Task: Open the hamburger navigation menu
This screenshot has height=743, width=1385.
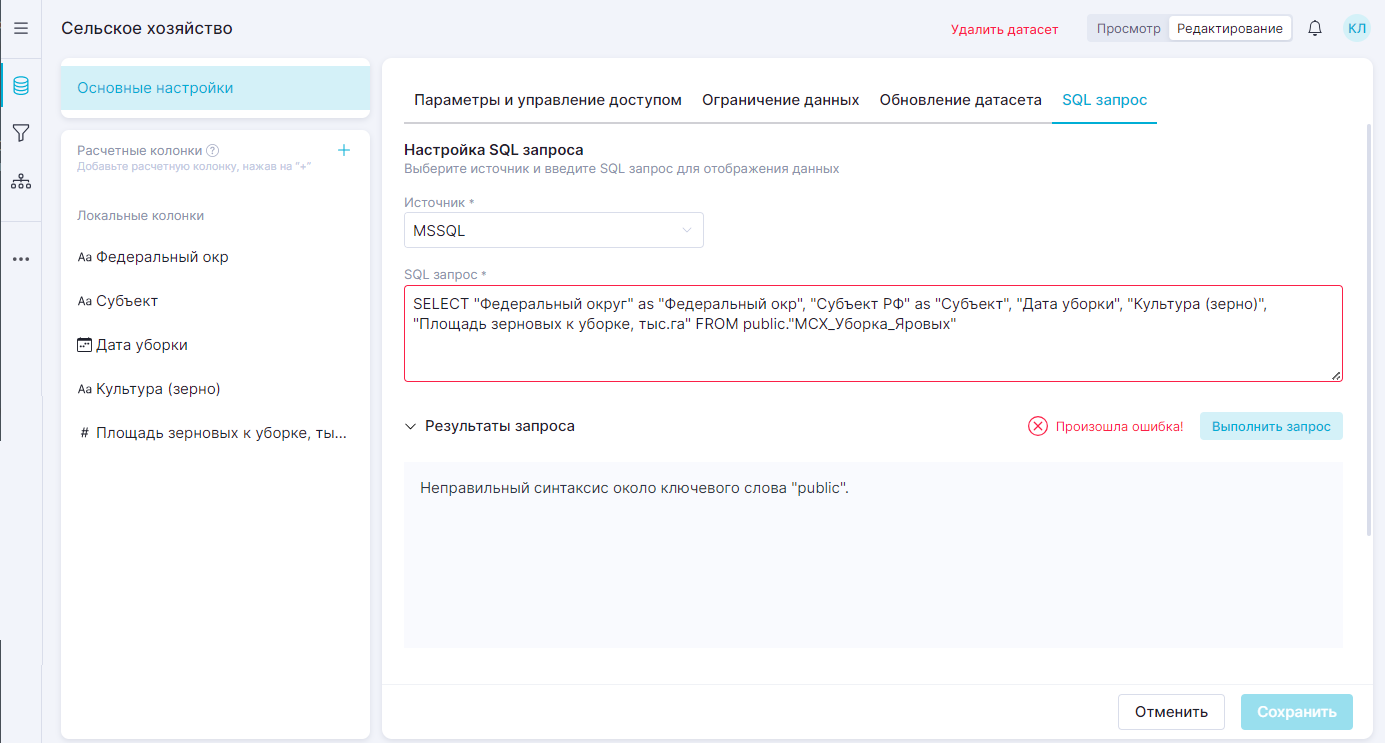Action: pyautogui.click(x=20, y=28)
